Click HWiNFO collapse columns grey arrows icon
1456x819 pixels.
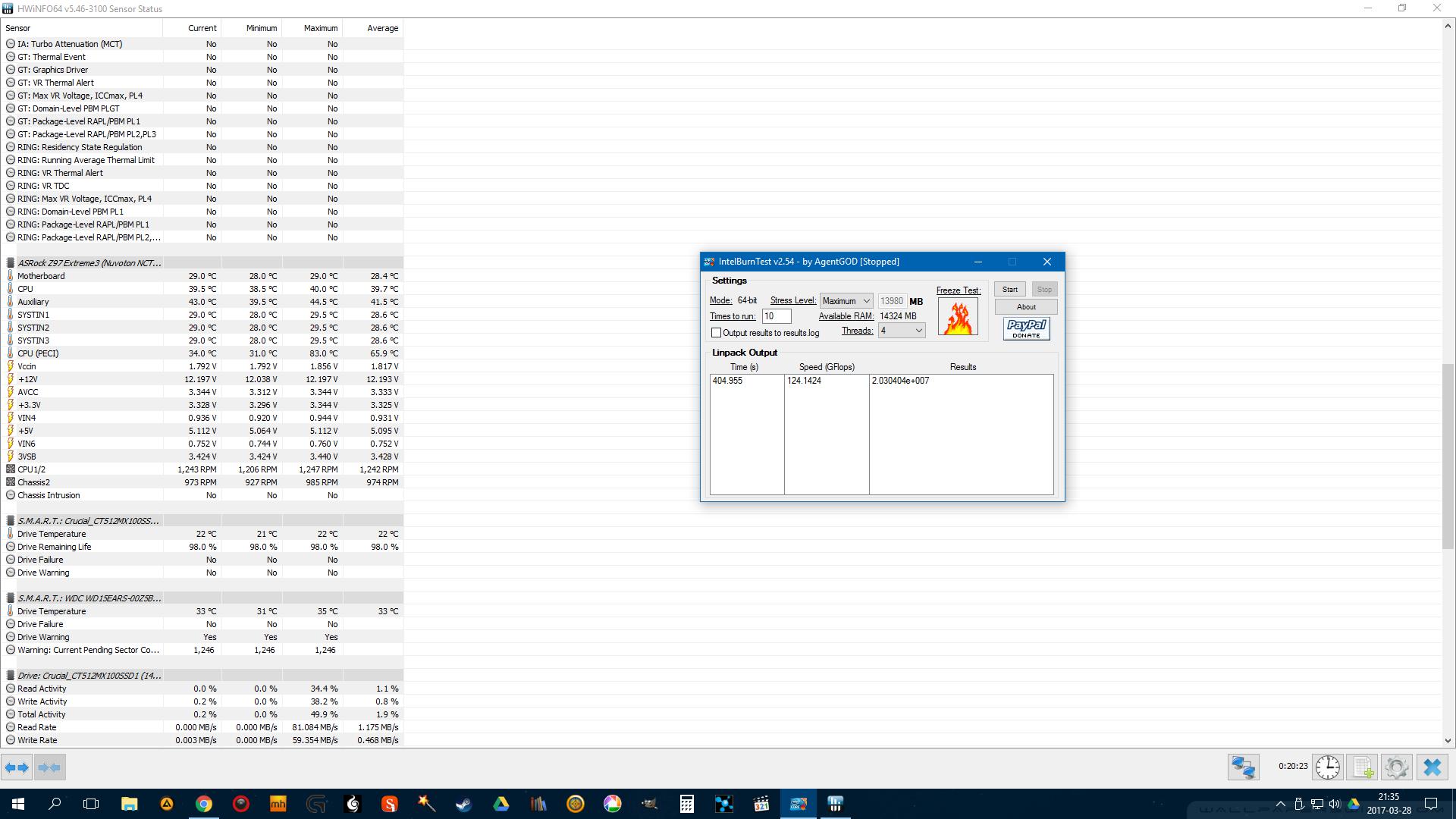pyautogui.click(x=50, y=767)
